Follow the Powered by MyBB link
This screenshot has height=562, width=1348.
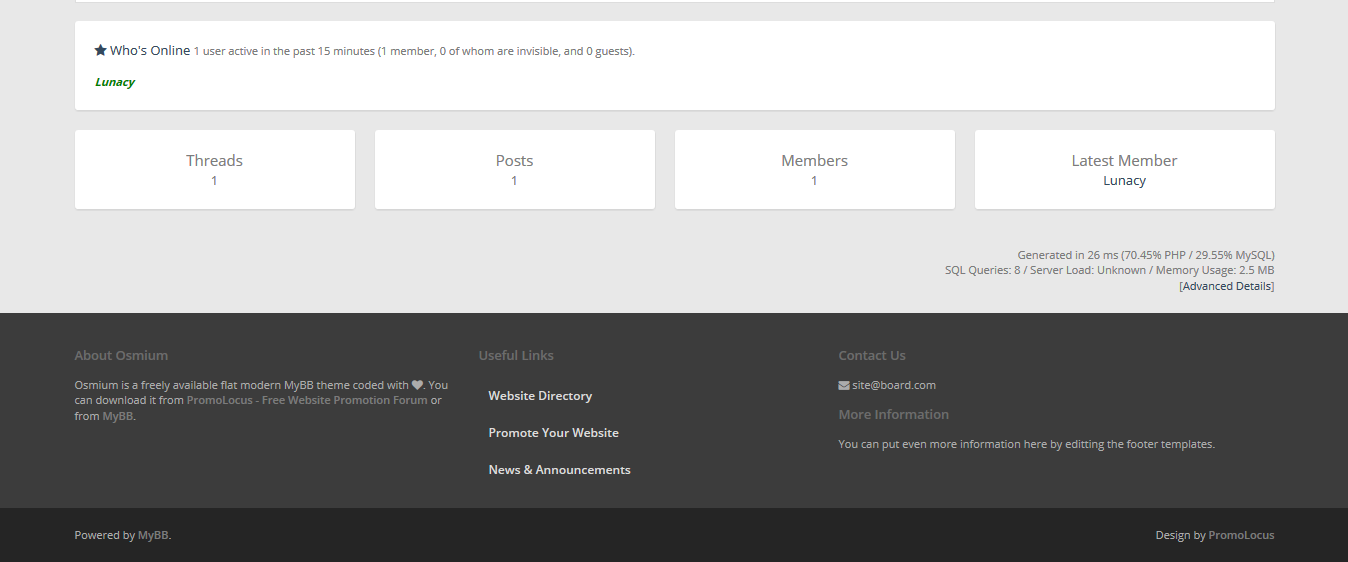(x=153, y=535)
